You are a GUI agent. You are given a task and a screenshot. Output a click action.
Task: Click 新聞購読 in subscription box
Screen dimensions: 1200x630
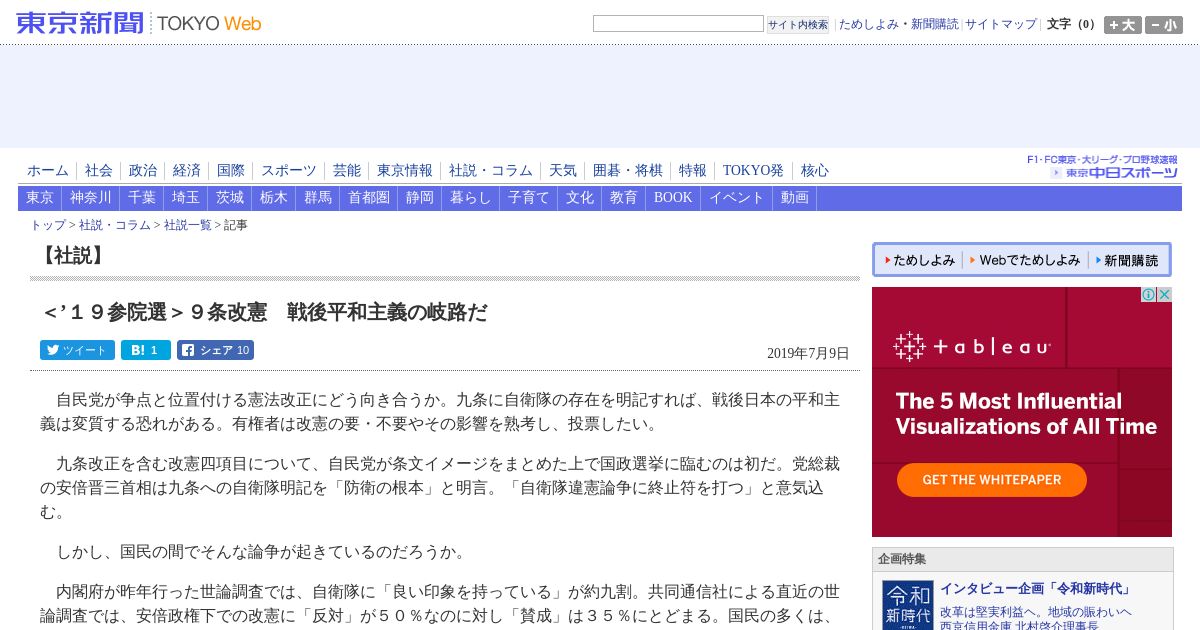[1127, 260]
